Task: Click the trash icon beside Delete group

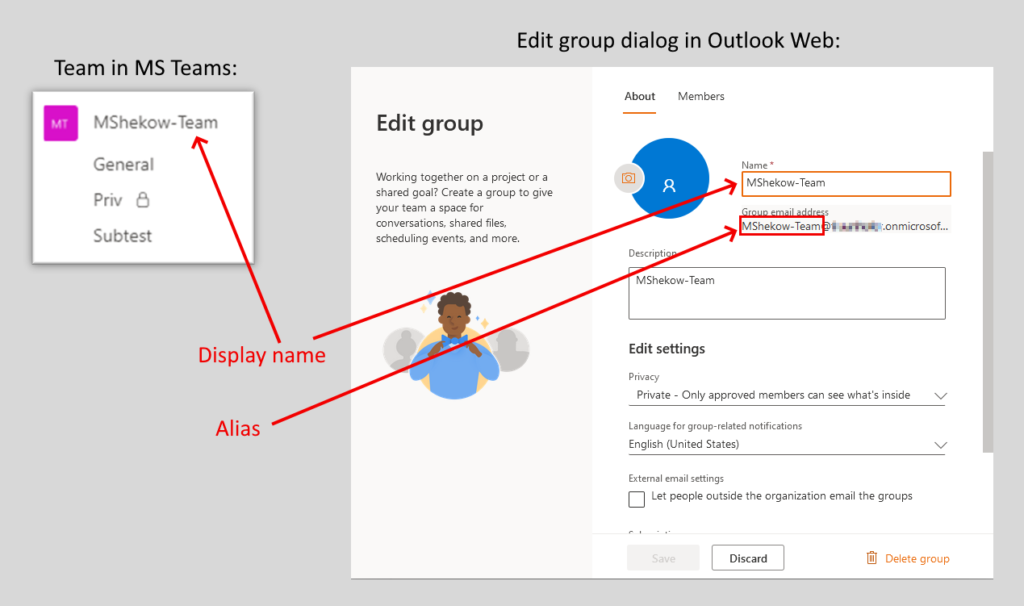Action: tap(871, 558)
